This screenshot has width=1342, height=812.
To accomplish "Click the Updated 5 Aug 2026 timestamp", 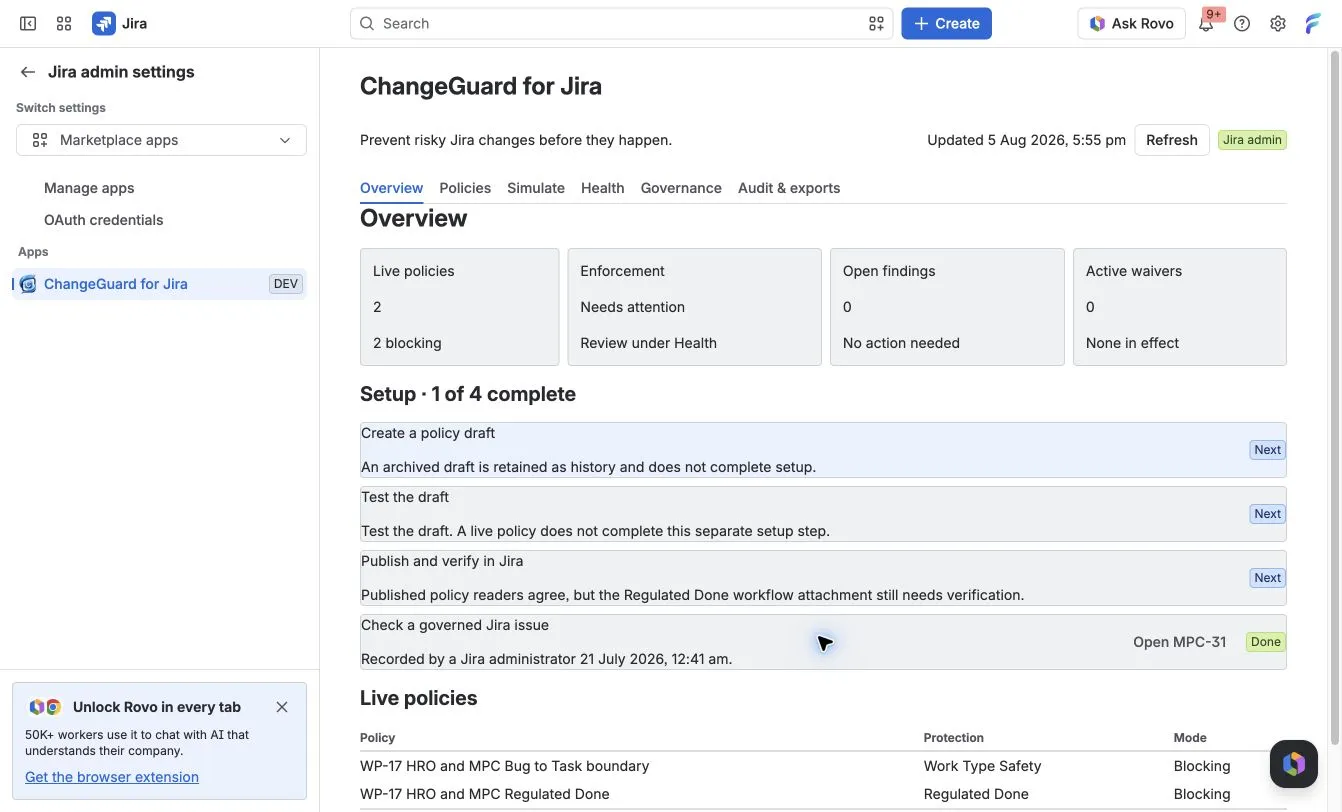I will (1026, 140).
